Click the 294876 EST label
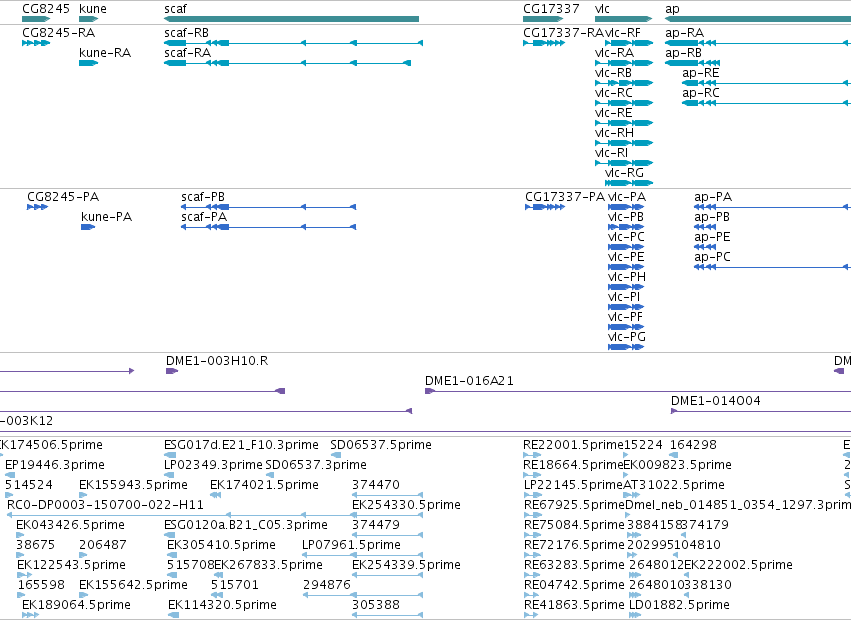Screen dimensions: 851x620 [x=327, y=585]
